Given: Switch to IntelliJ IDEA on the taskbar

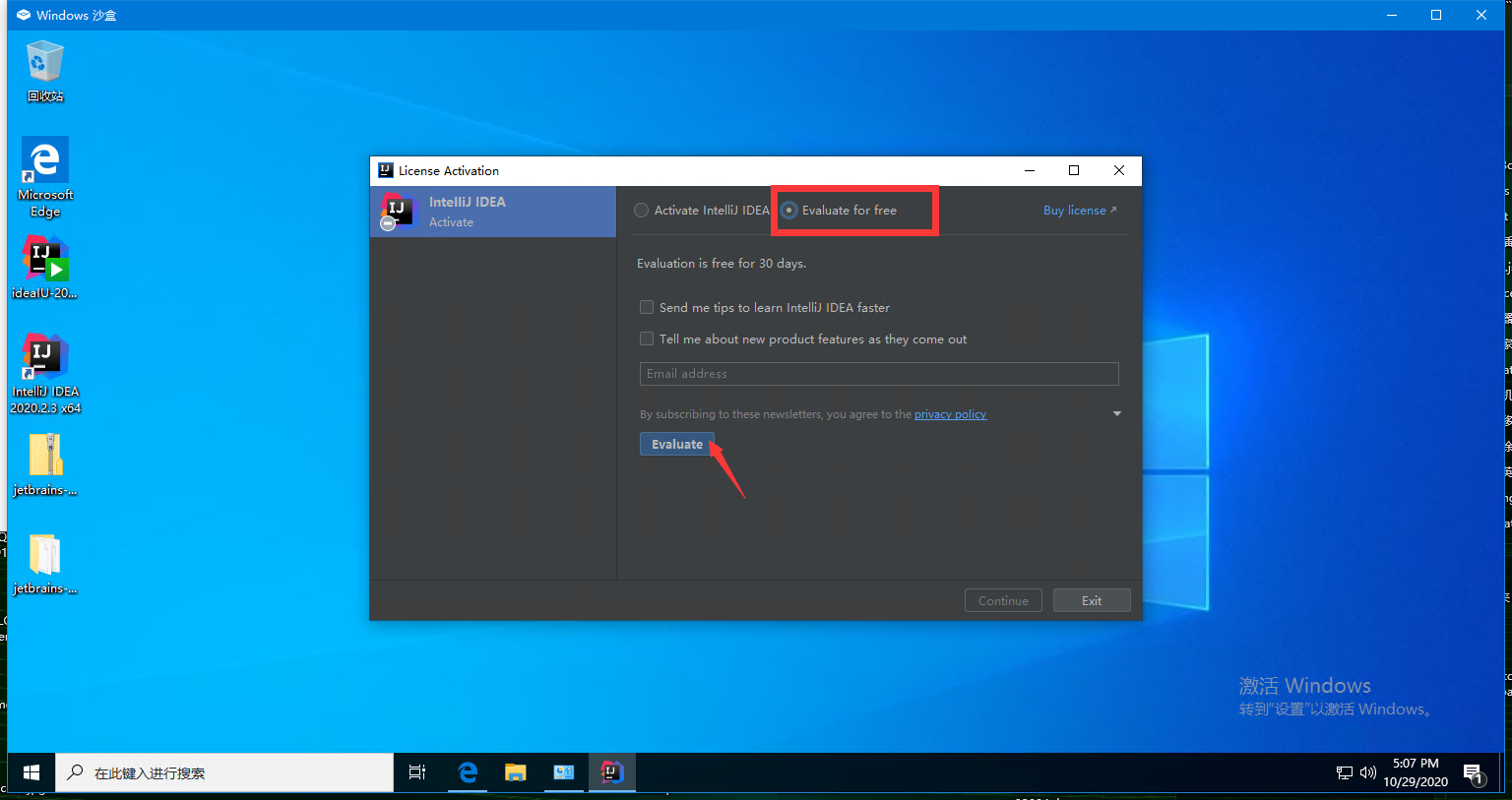Looking at the screenshot, I should pos(612,772).
